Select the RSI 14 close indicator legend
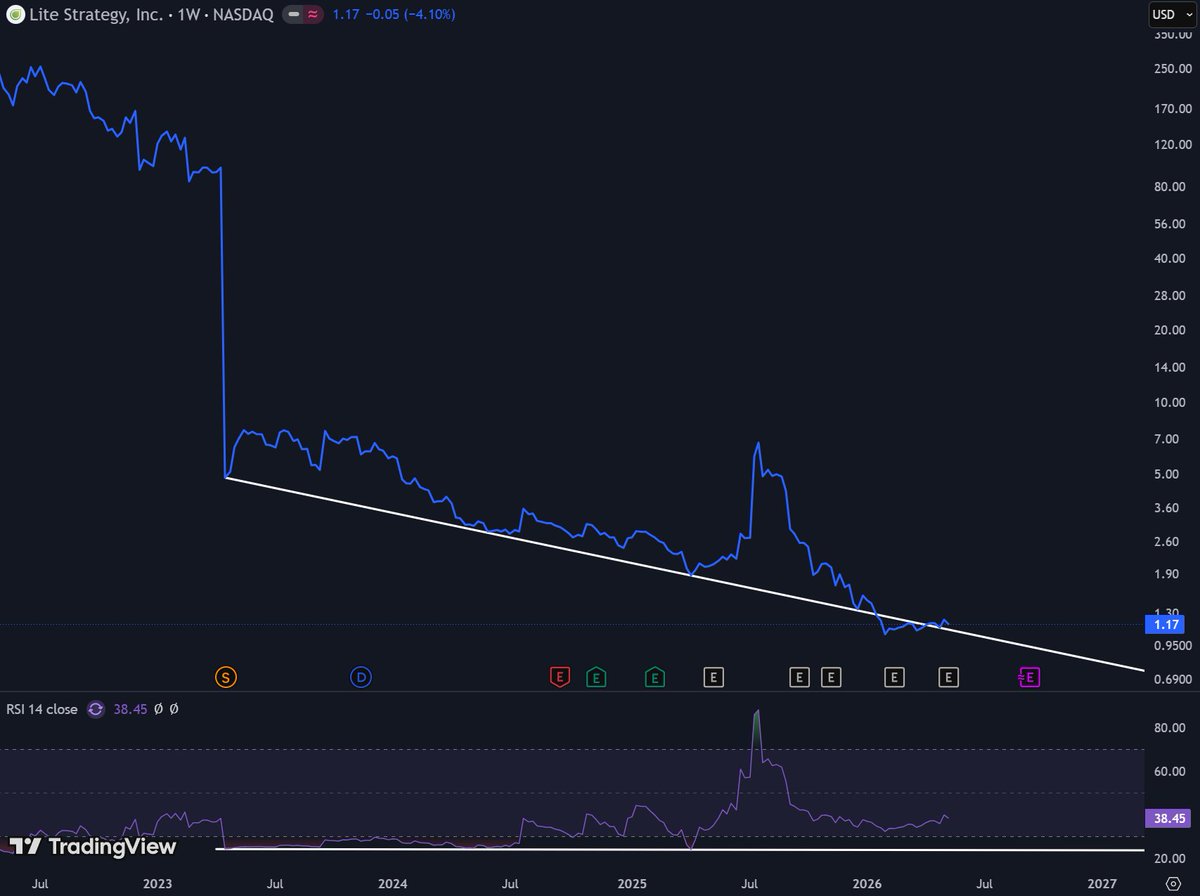 click(x=41, y=709)
